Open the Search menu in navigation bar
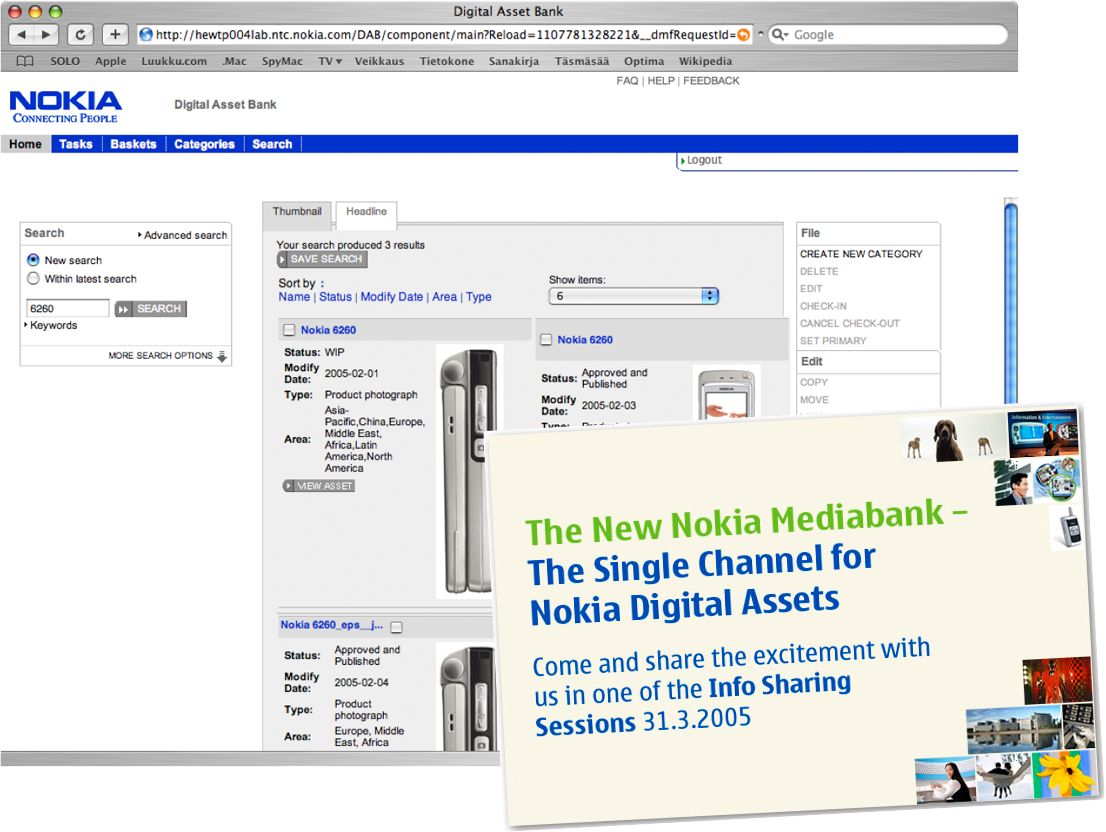 tap(272, 144)
